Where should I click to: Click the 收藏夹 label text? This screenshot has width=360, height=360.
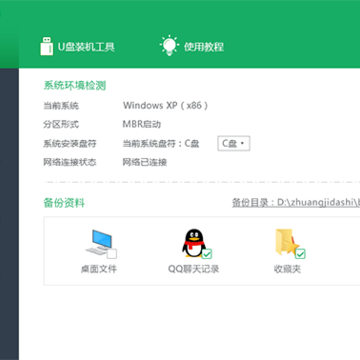287,269
